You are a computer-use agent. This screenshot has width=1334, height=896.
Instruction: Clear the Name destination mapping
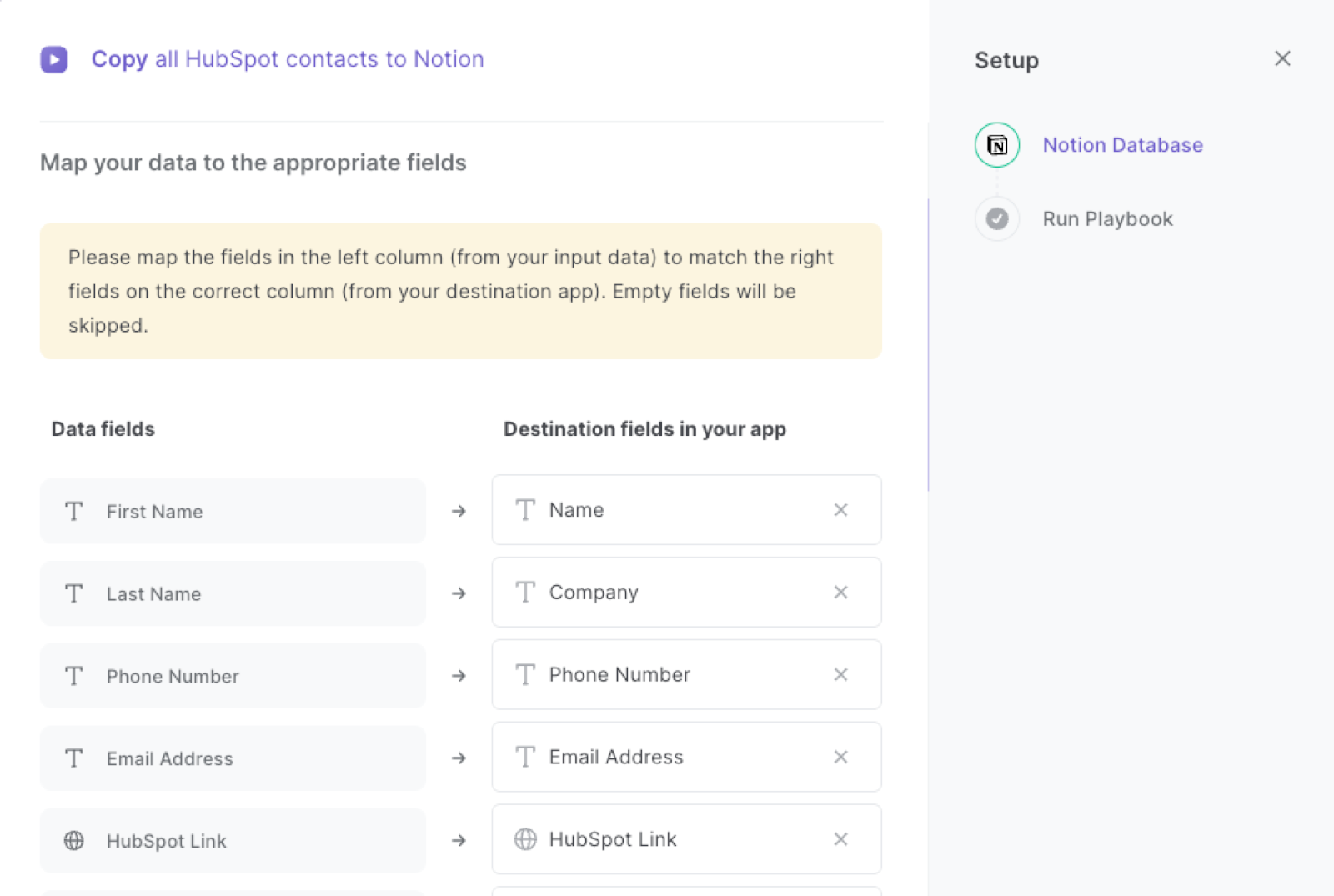pos(840,510)
